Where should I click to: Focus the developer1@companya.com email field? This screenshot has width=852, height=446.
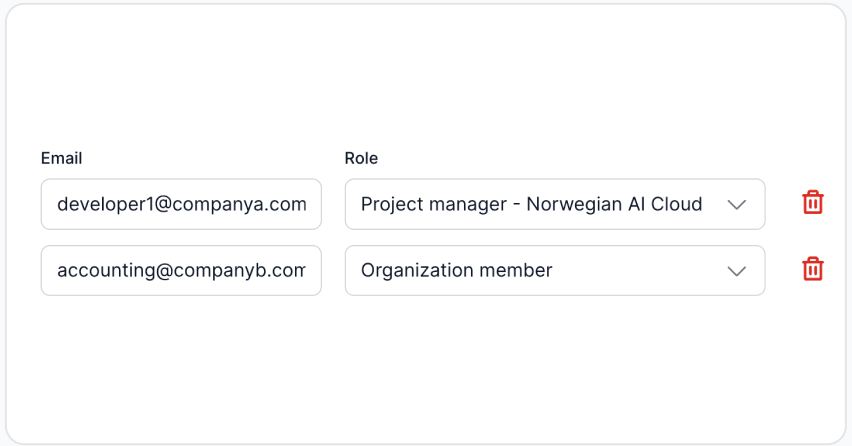click(x=181, y=204)
